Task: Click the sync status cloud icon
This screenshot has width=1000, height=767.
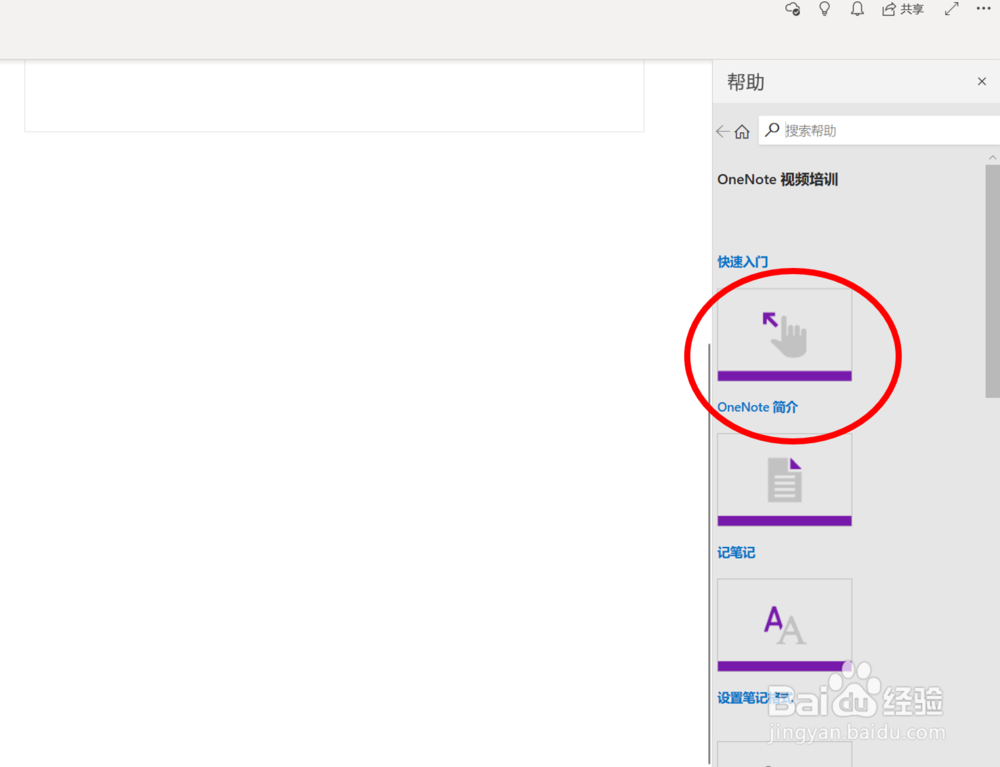Action: (x=792, y=9)
